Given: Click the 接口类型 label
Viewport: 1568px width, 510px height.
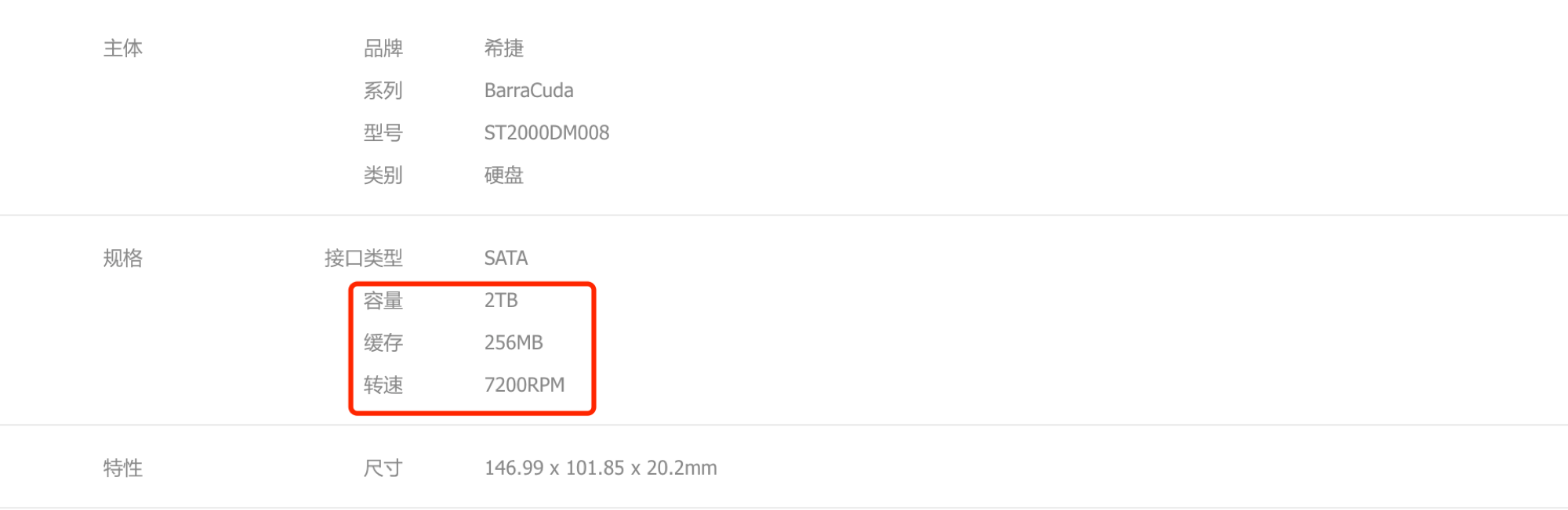Looking at the screenshot, I should (364, 259).
